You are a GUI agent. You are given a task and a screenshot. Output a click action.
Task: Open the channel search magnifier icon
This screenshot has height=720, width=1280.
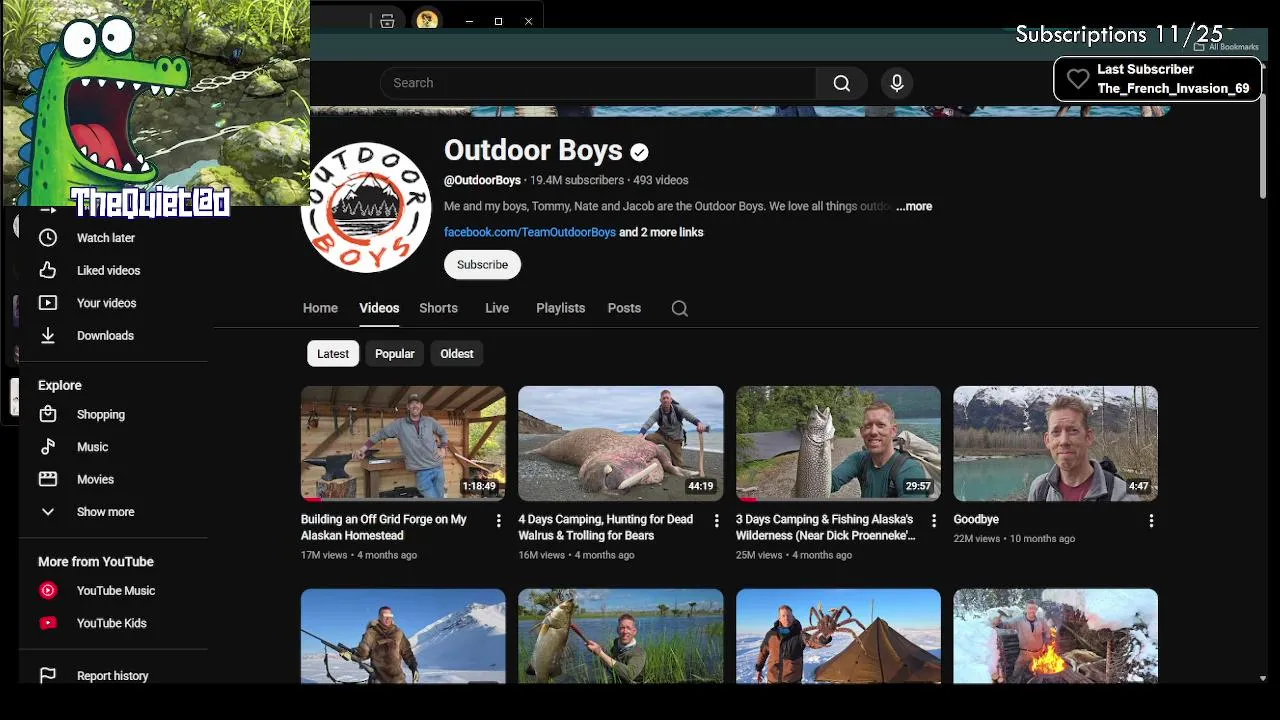[680, 308]
